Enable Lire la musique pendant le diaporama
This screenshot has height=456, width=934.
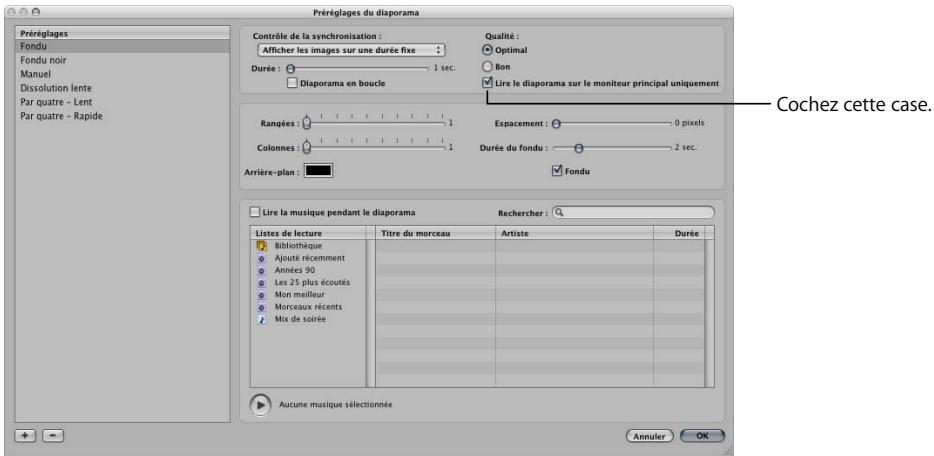click(x=255, y=211)
